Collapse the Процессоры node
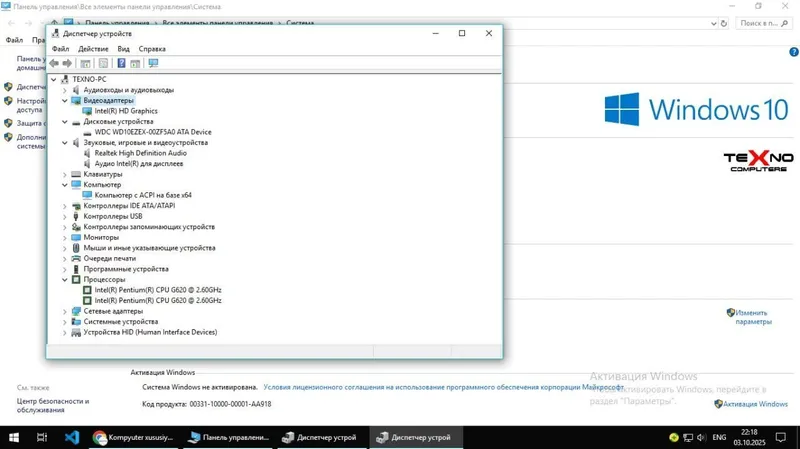Viewport: 800px width, 449px height. click(x=65, y=280)
